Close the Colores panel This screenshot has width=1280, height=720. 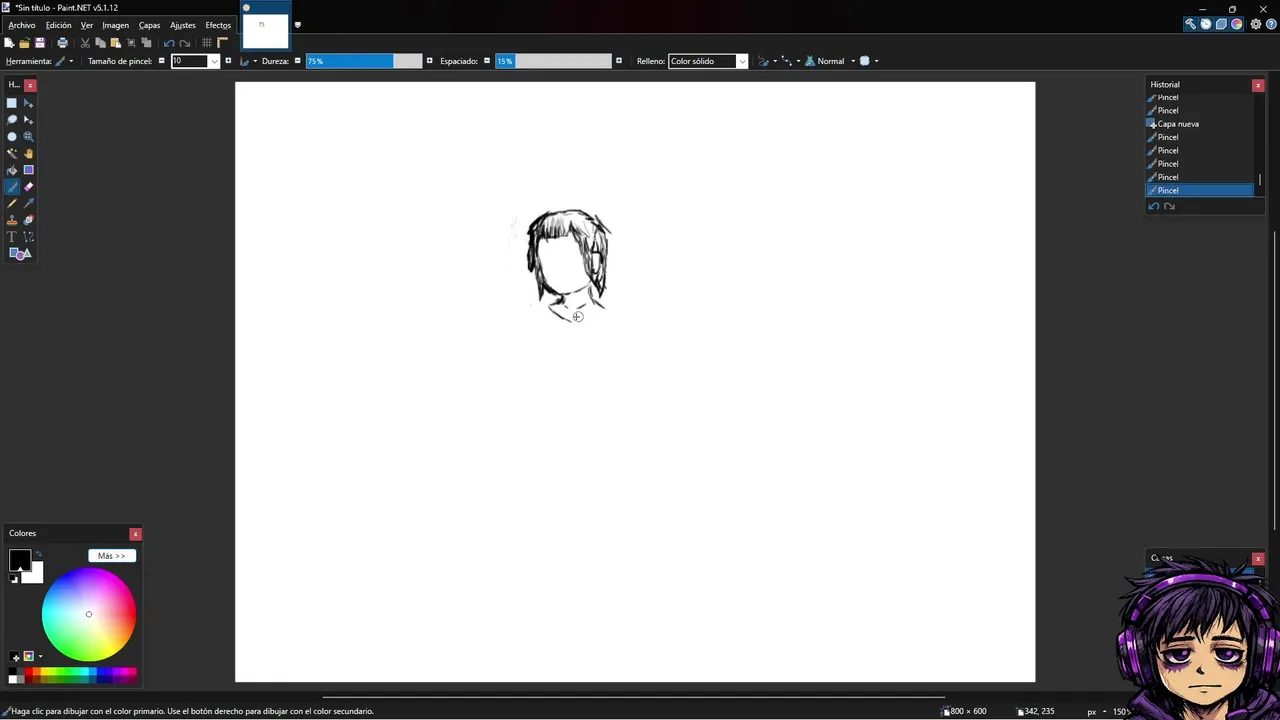(x=135, y=534)
